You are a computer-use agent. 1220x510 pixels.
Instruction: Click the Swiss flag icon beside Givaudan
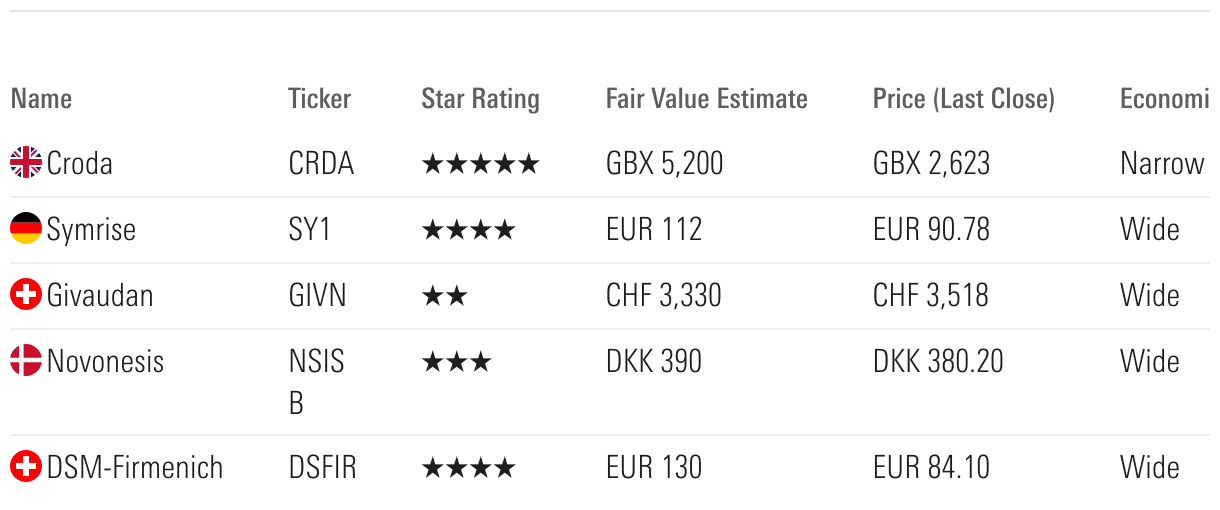[26, 295]
